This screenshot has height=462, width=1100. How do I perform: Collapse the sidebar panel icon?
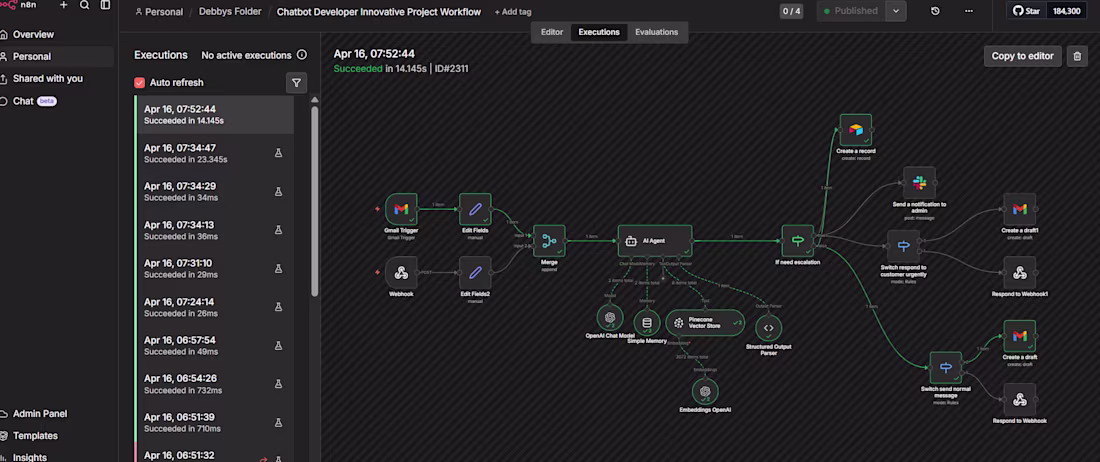[105, 5]
